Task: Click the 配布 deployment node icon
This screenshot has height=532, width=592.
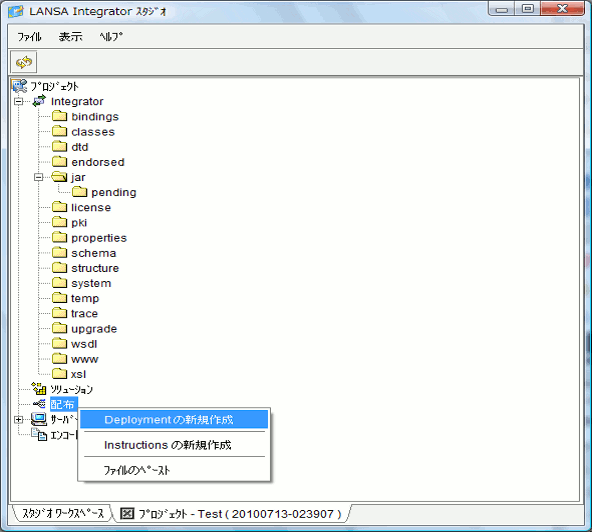Action: (x=39, y=404)
